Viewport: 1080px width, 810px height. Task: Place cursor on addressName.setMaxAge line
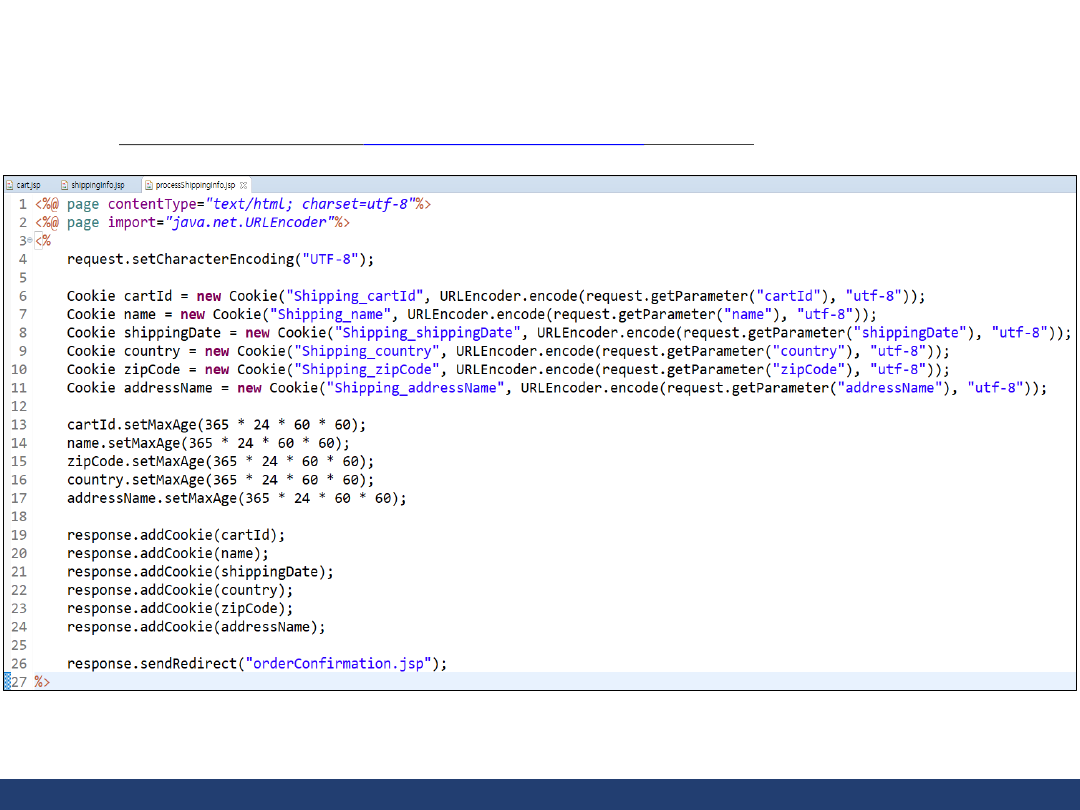[x=236, y=498]
